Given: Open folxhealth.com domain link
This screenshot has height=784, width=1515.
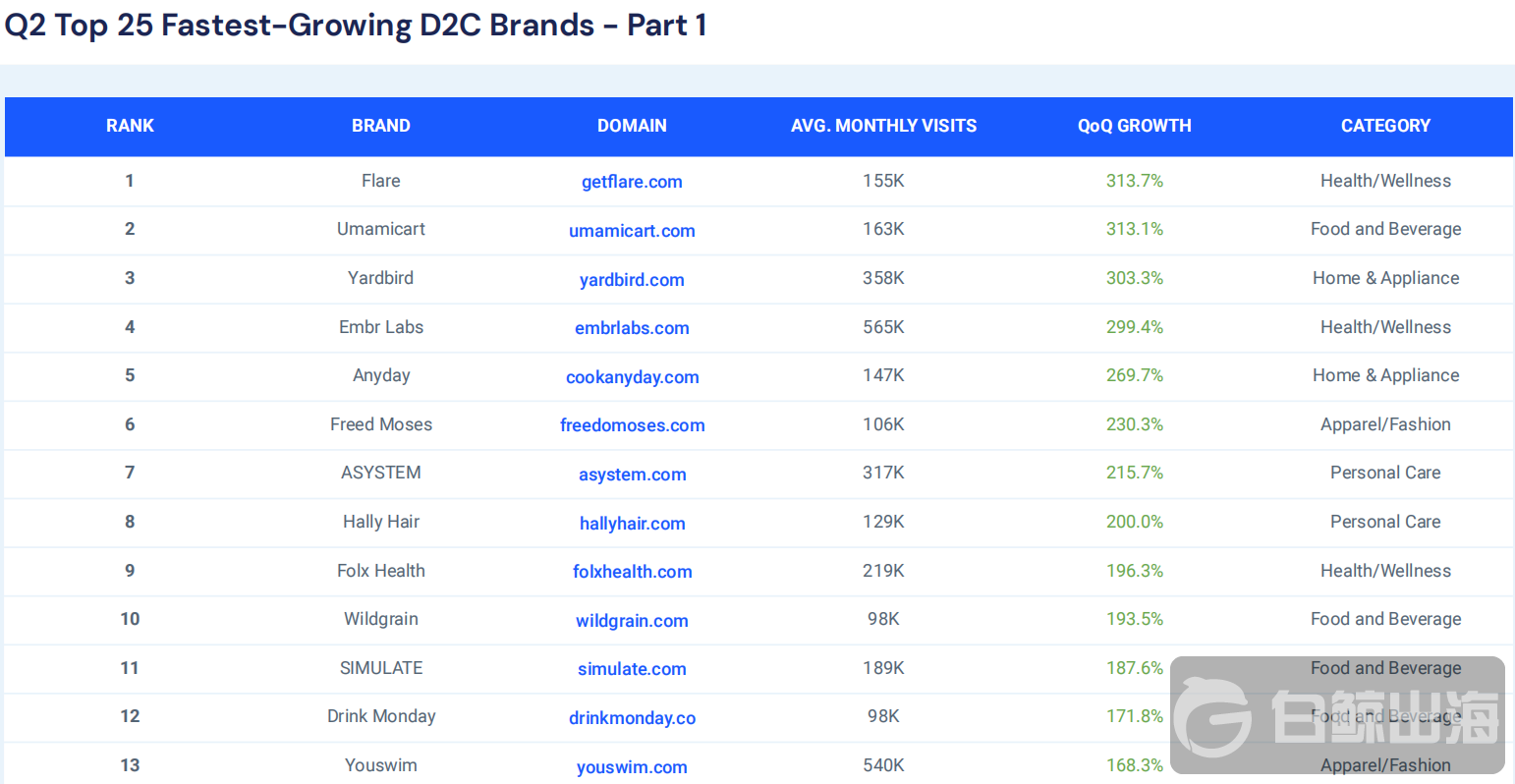Looking at the screenshot, I should click(x=632, y=572).
